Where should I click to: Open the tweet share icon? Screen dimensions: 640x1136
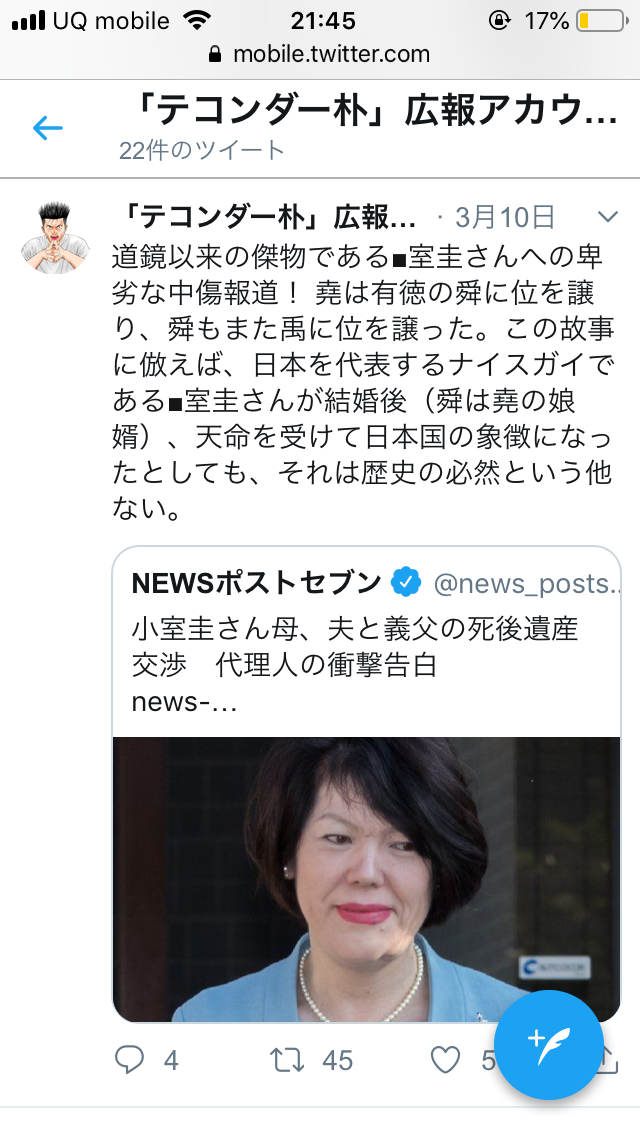[609, 1060]
